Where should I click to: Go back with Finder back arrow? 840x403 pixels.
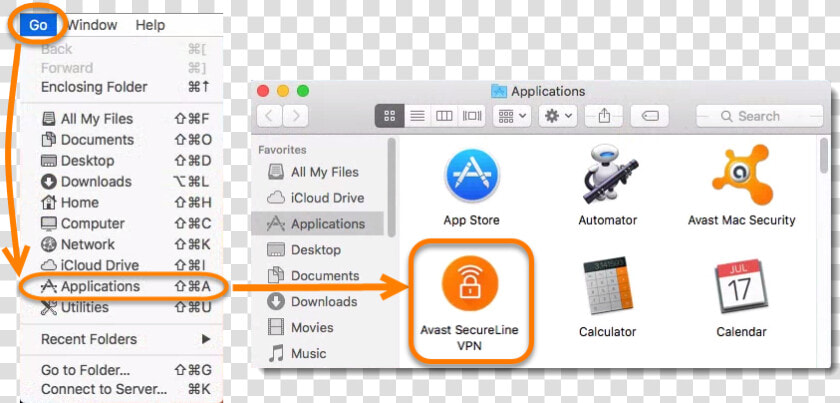pos(269,116)
